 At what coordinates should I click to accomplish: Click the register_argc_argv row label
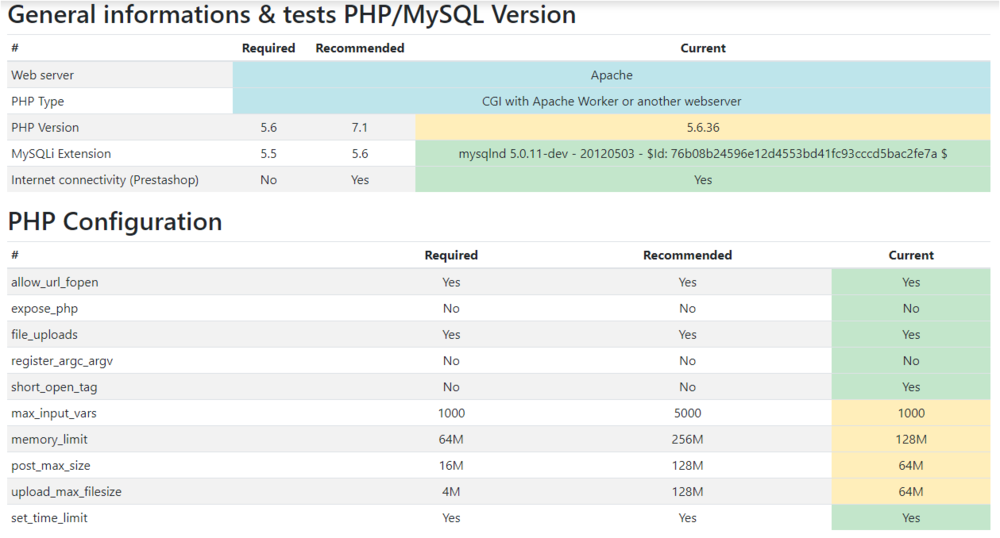(x=55, y=360)
